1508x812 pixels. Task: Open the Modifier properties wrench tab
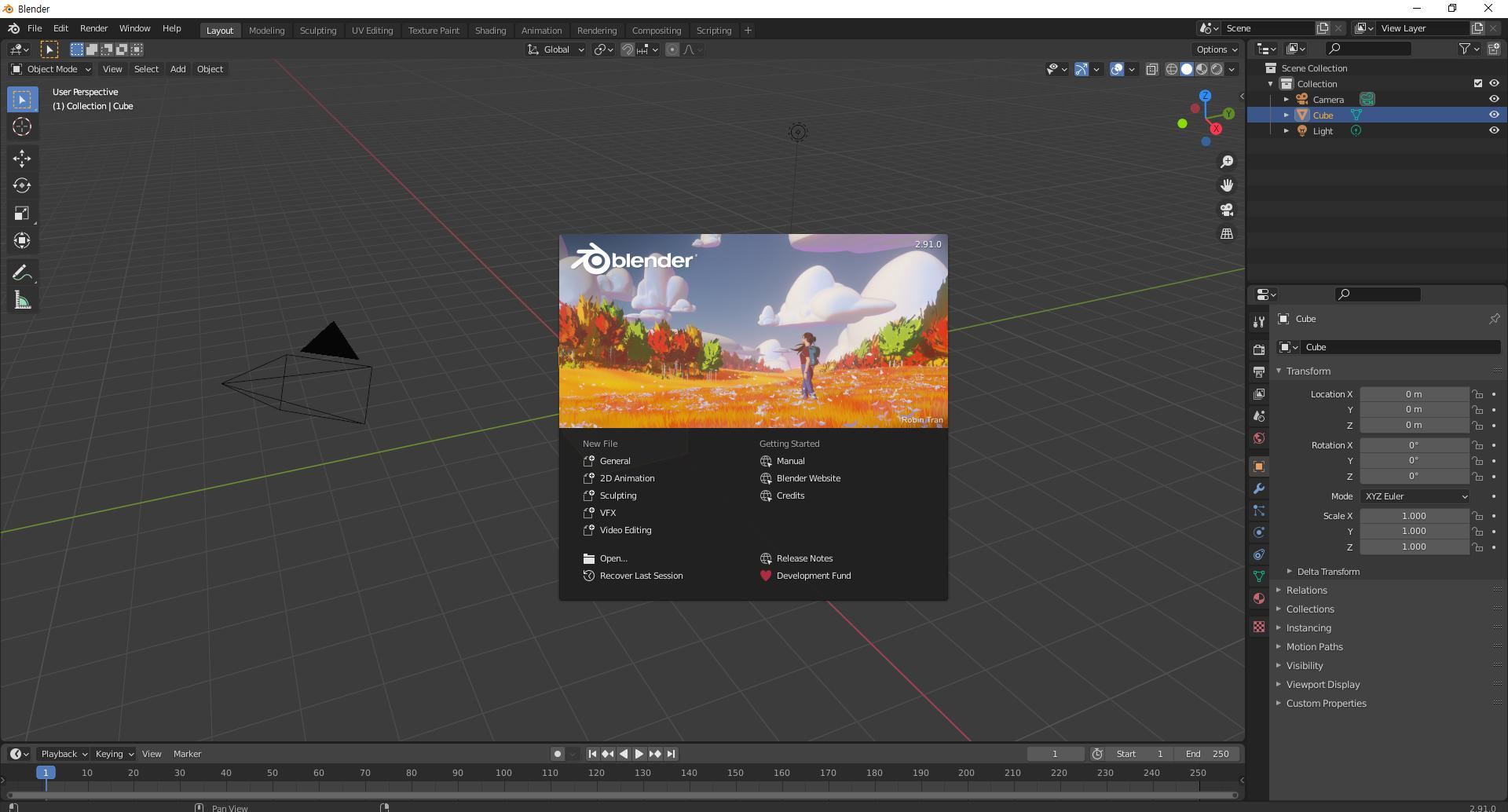[x=1259, y=488]
